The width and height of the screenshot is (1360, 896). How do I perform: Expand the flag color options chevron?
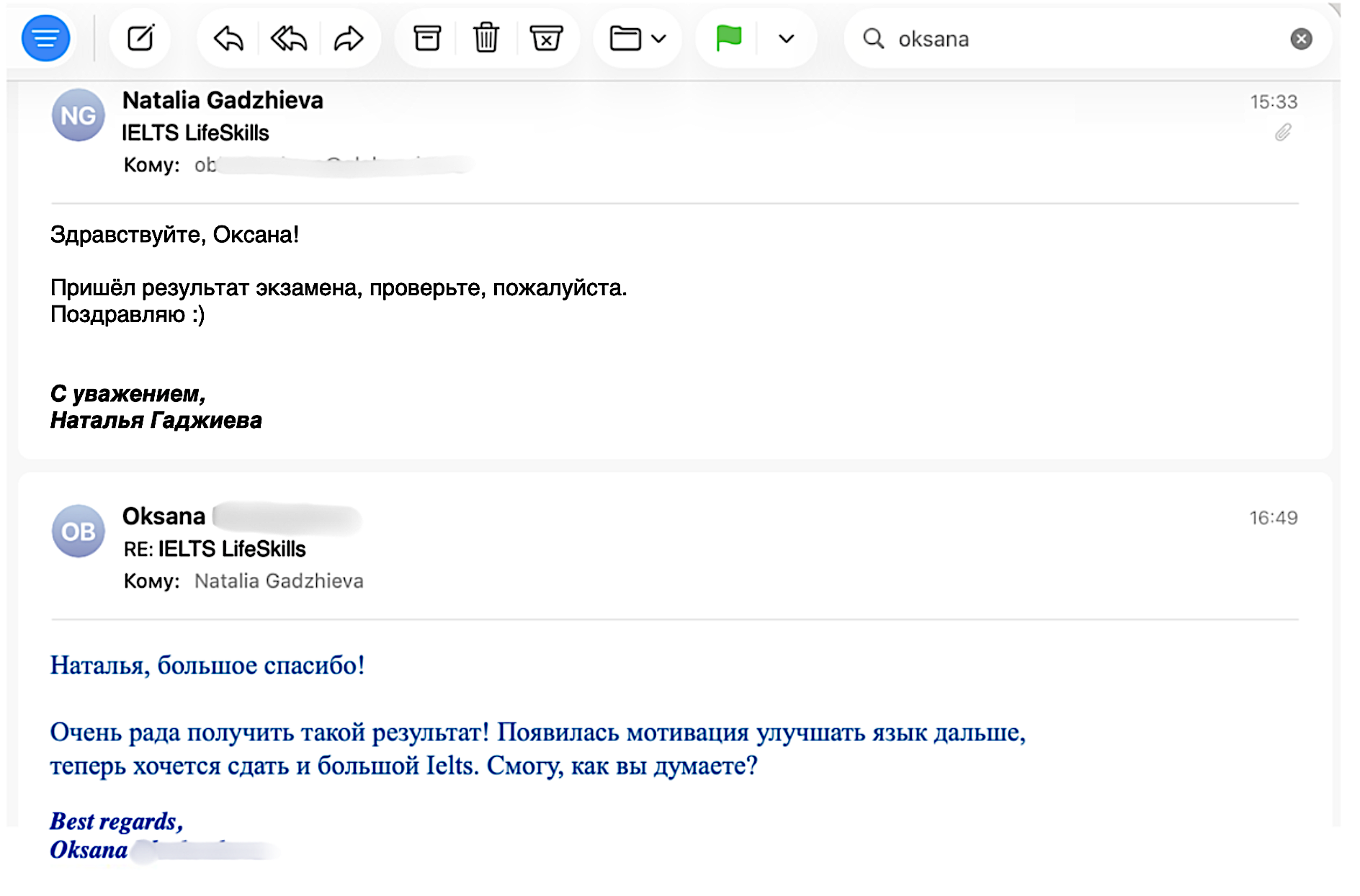(787, 38)
